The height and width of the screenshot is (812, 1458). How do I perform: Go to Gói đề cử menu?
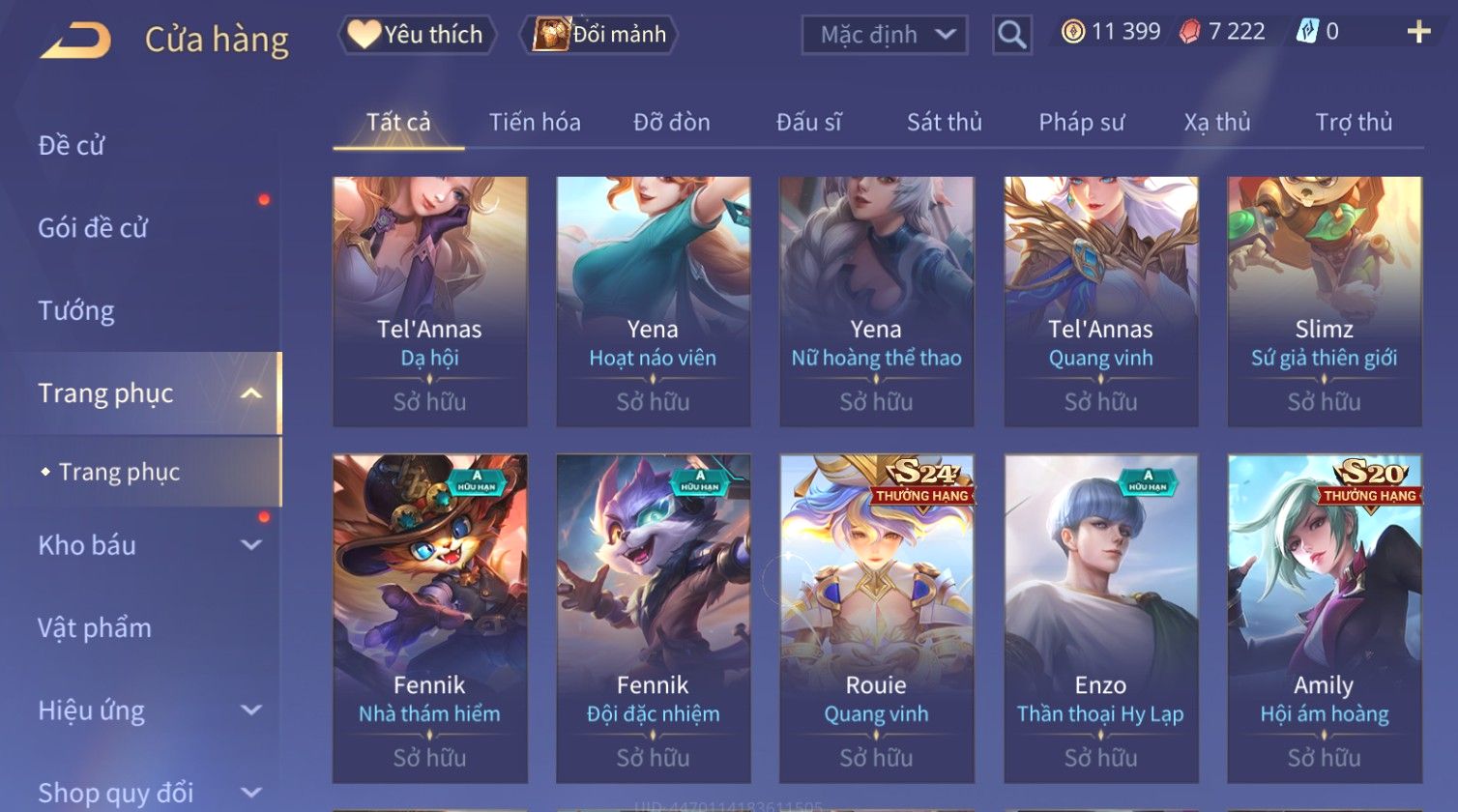click(93, 228)
